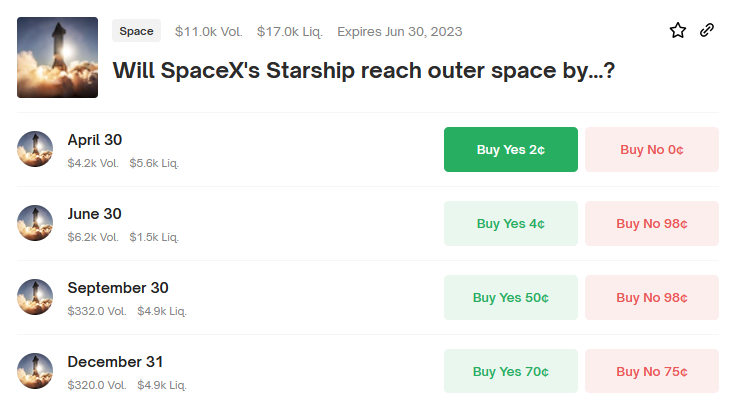Buy Yes at 4¢ for June 30
733x419 pixels.
coord(511,224)
